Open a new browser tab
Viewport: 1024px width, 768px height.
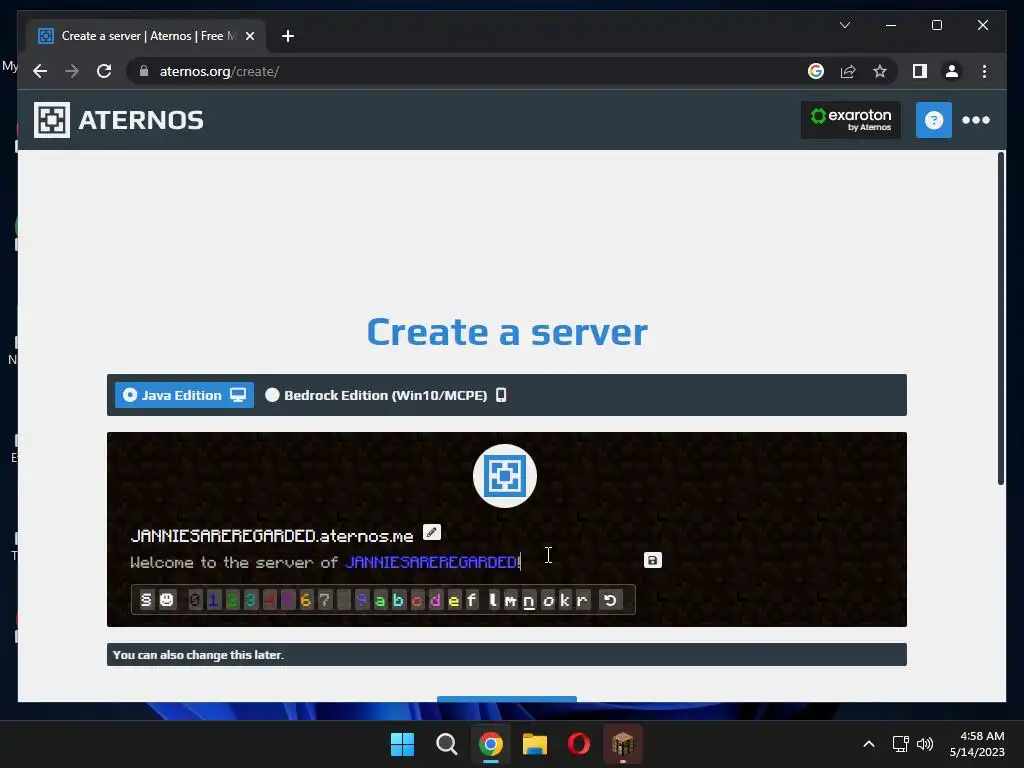point(288,36)
